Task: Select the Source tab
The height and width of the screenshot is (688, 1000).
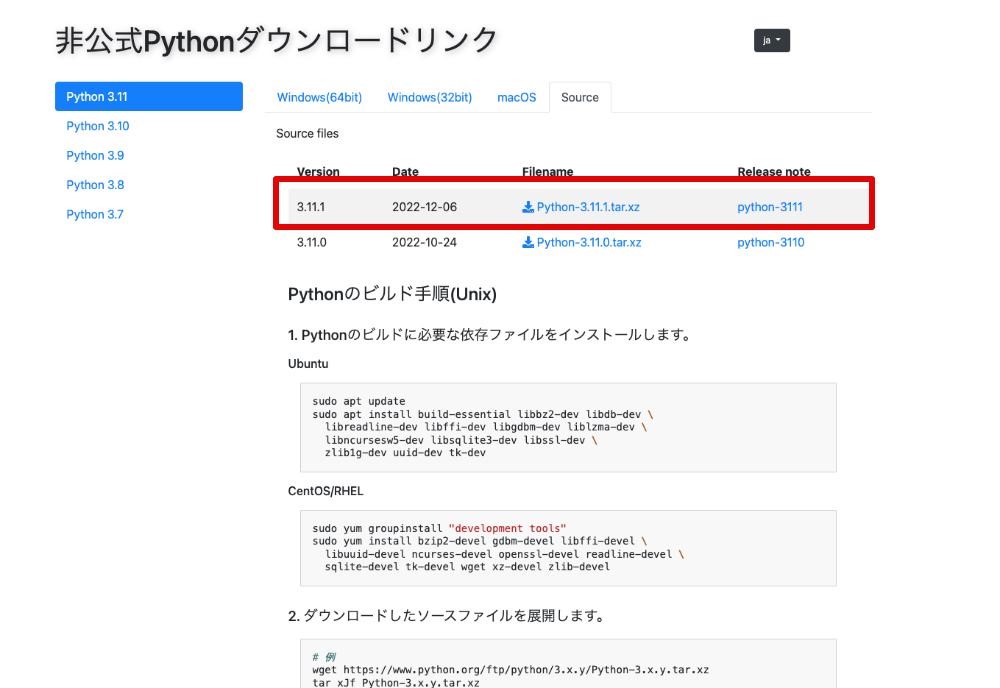Action: 580,98
